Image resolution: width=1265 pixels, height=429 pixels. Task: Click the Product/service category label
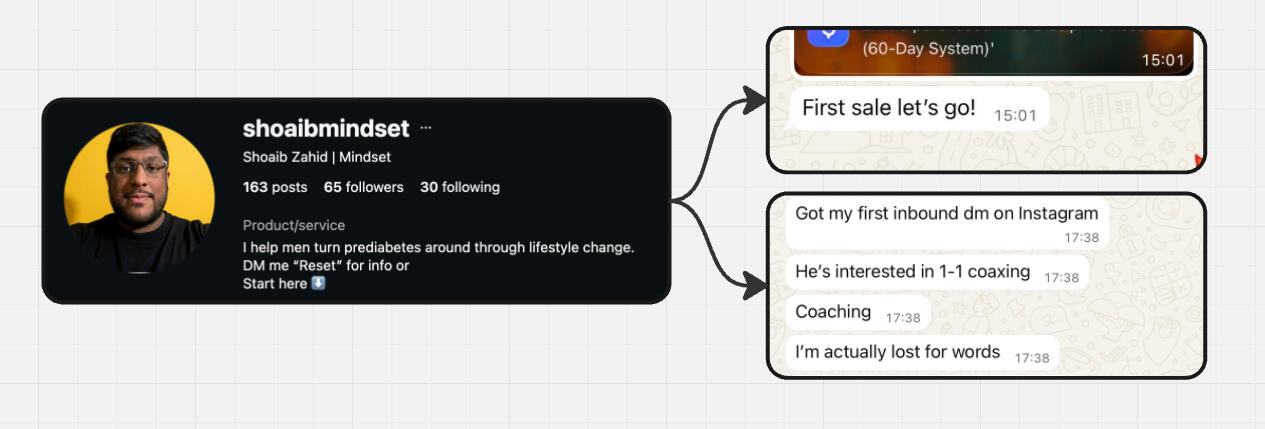pyautogui.click(x=294, y=225)
